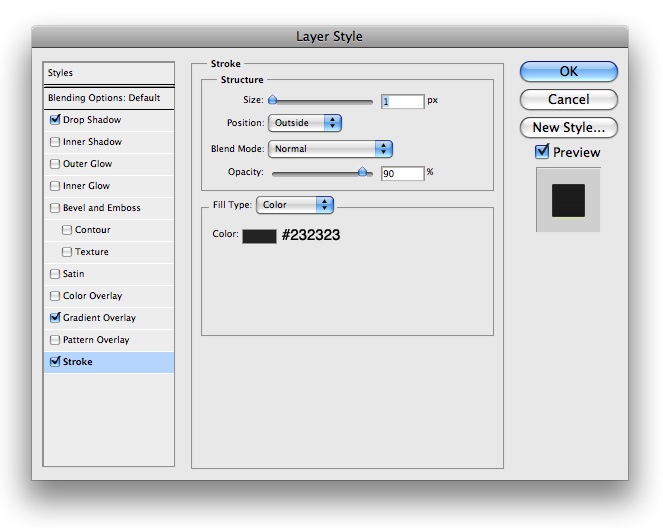Enable the Color Overlay checkbox
The height and width of the screenshot is (528, 663).
55,295
